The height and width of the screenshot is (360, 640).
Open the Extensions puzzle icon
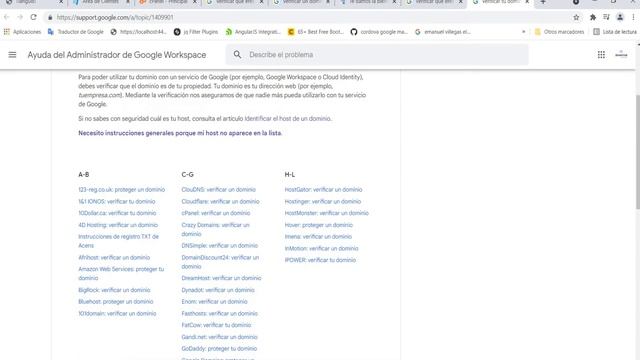pyautogui.click(x=593, y=17)
